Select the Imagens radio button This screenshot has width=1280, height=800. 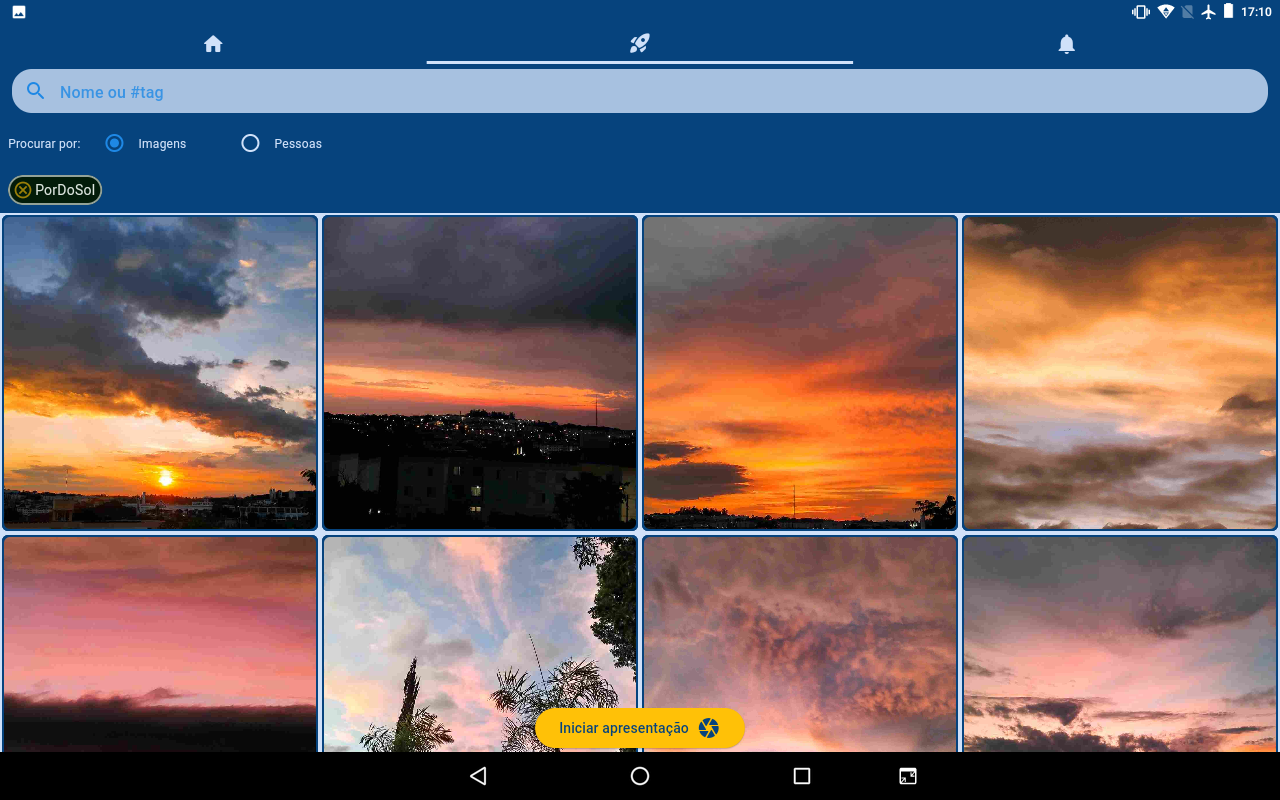(x=114, y=143)
